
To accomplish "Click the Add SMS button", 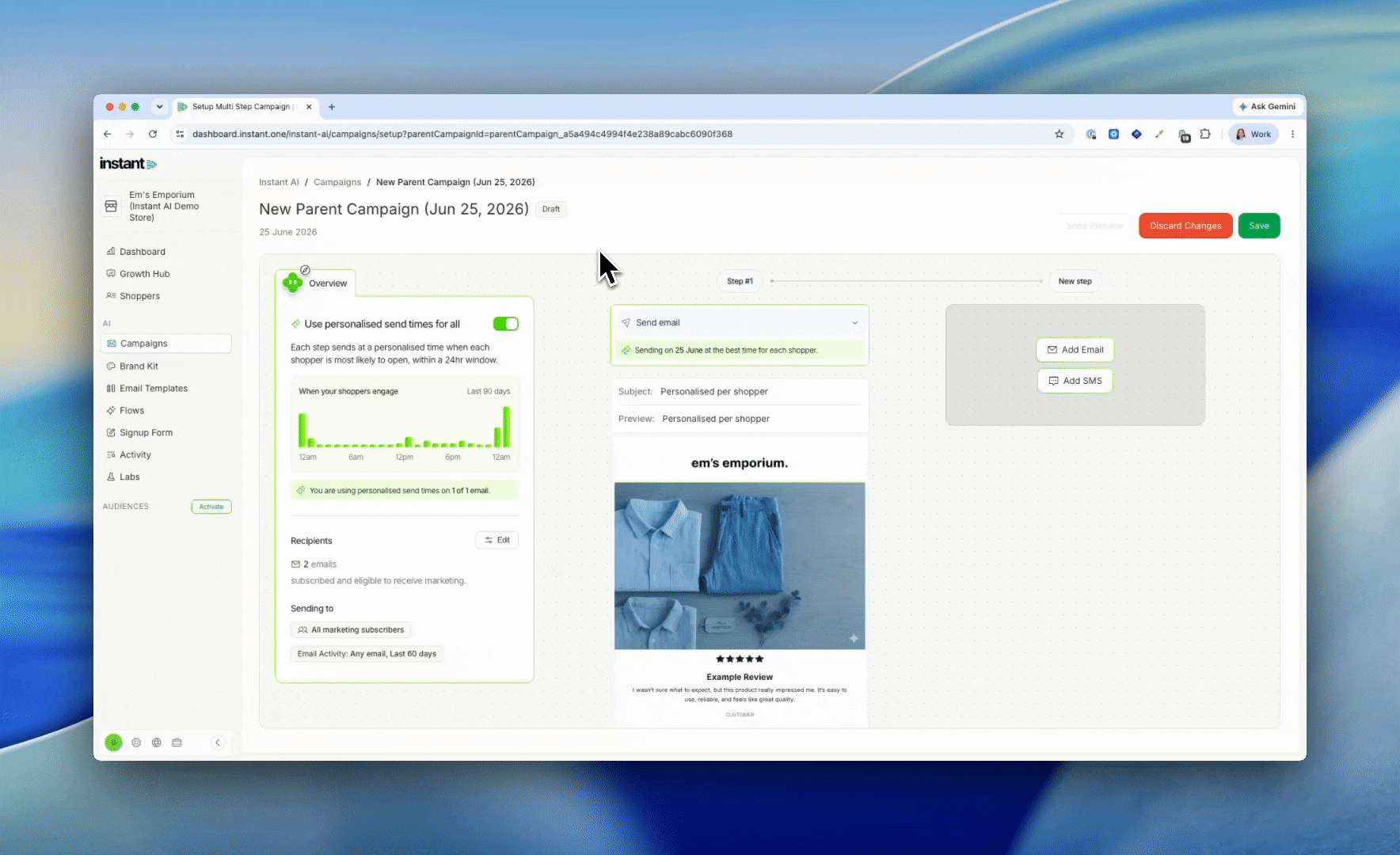I will 1075,381.
